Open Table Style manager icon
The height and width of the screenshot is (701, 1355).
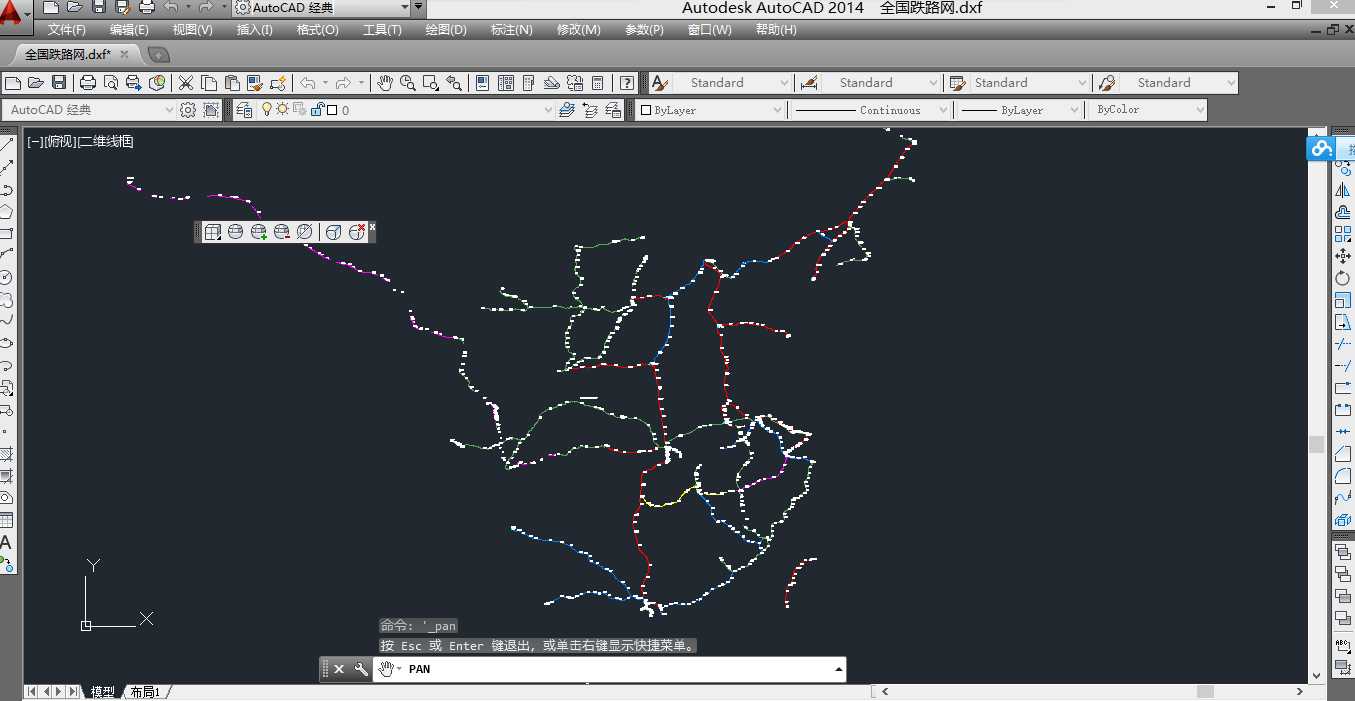[957, 83]
